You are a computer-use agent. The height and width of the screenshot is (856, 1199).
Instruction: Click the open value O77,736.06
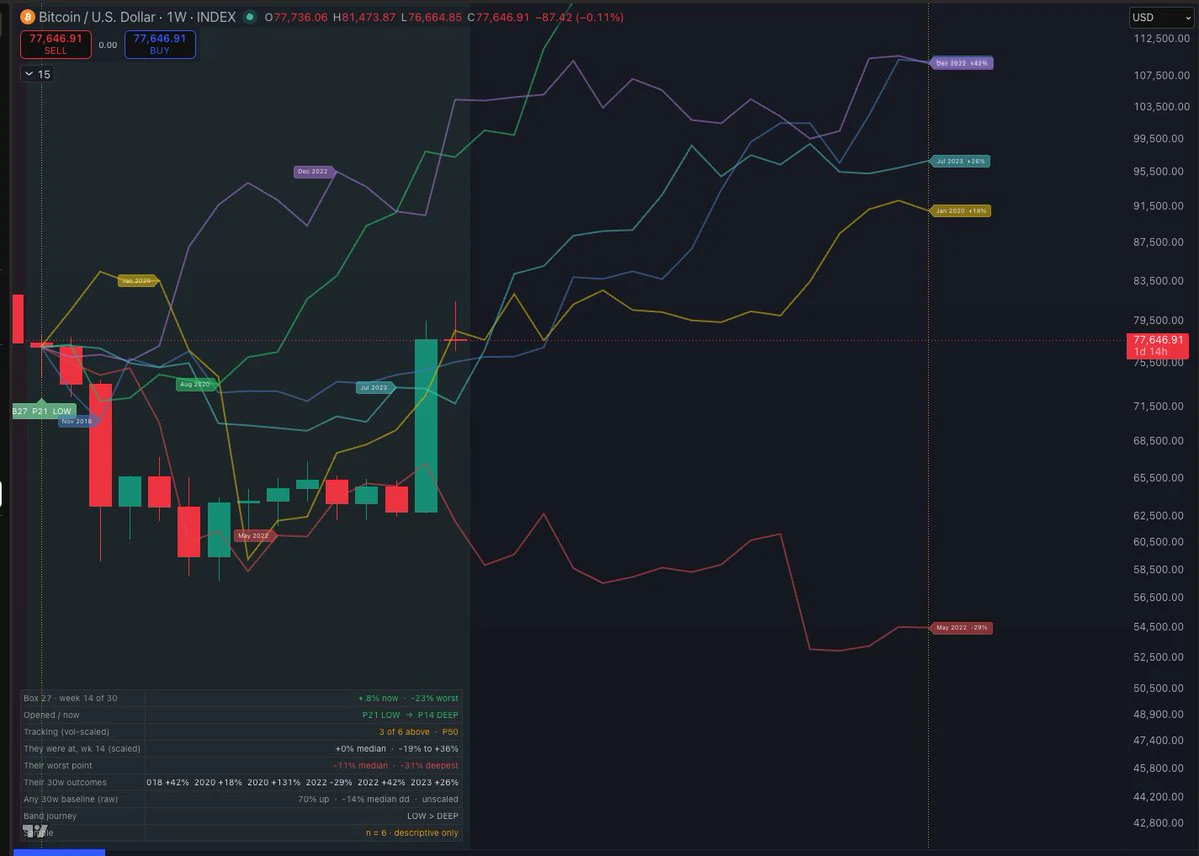pos(296,17)
